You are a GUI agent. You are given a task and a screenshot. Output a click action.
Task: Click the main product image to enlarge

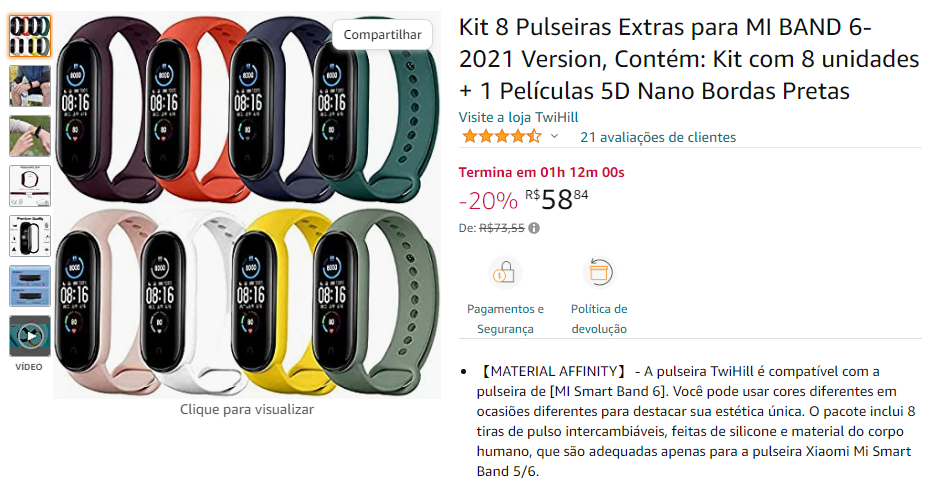click(x=247, y=205)
